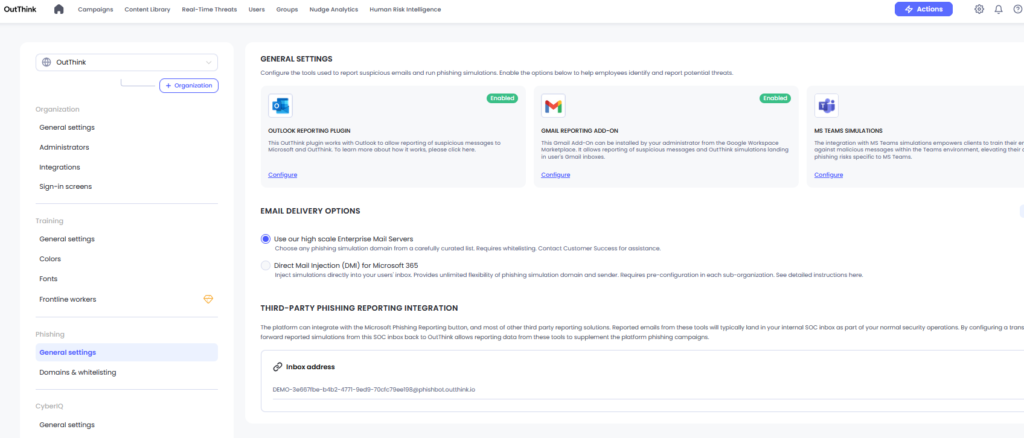Viewport: 1024px width, 438px height.
Task: Open the Nudge Analytics menu
Action: click(x=307, y=9)
